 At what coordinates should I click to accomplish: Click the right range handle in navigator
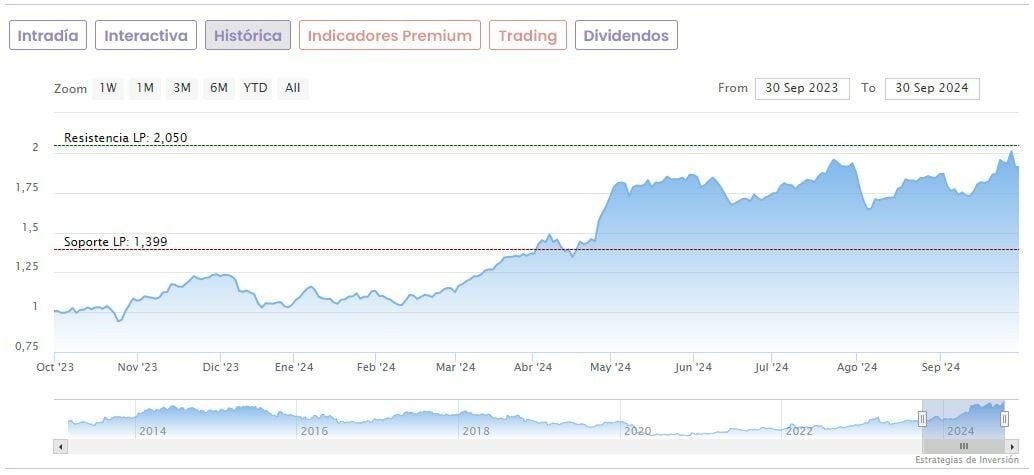[1004, 419]
